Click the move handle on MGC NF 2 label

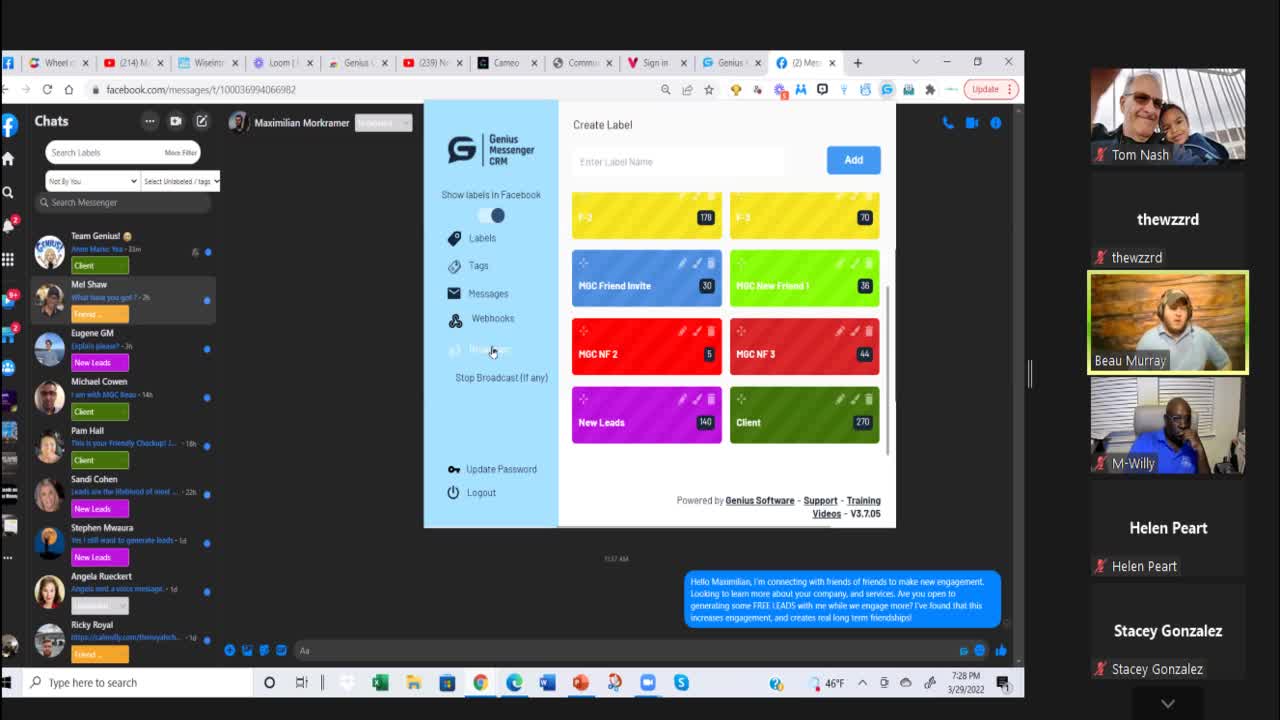click(583, 331)
